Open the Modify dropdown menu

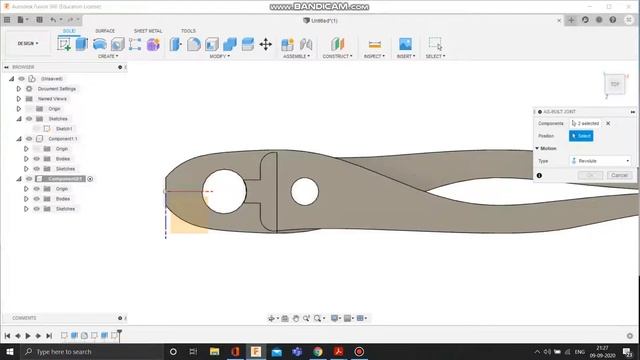[220, 56]
